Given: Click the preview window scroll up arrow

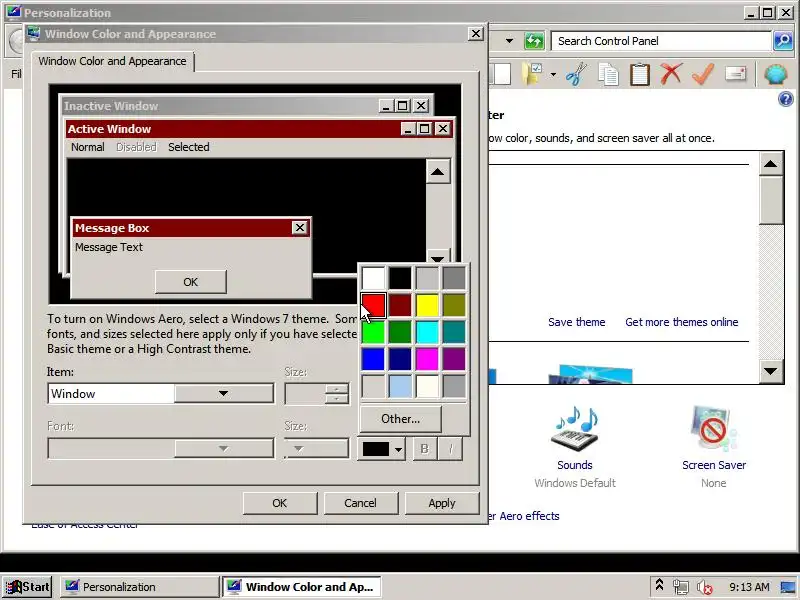Looking at the screenshot, I should (437, 172).
